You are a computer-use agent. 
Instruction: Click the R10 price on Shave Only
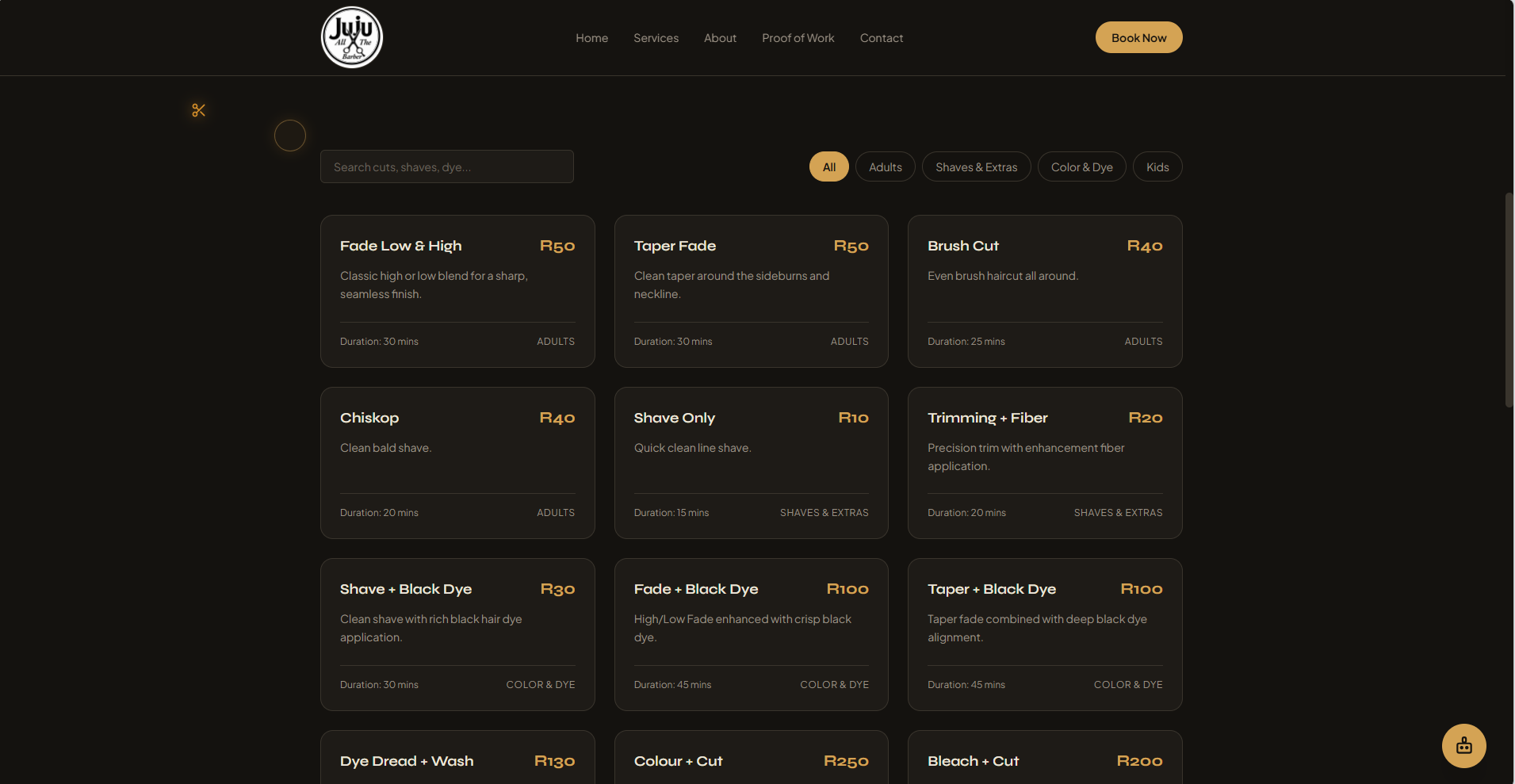[854, 418]
